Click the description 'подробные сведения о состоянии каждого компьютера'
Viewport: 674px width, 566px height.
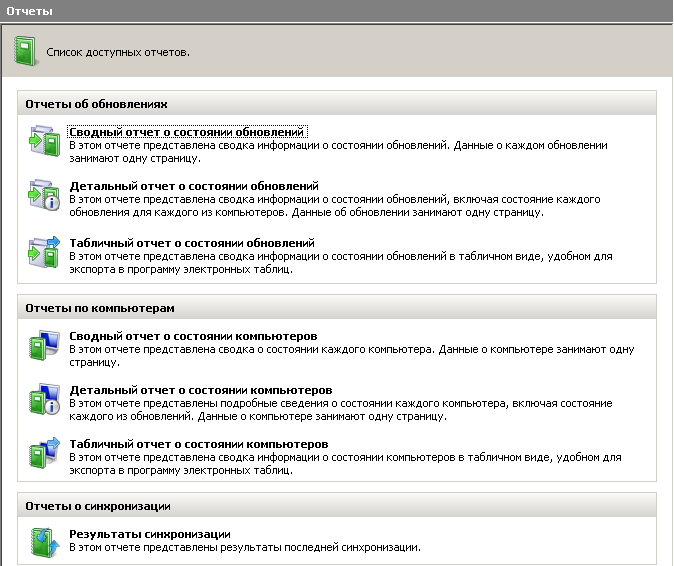pyautogui.click(x=341, y=410)
